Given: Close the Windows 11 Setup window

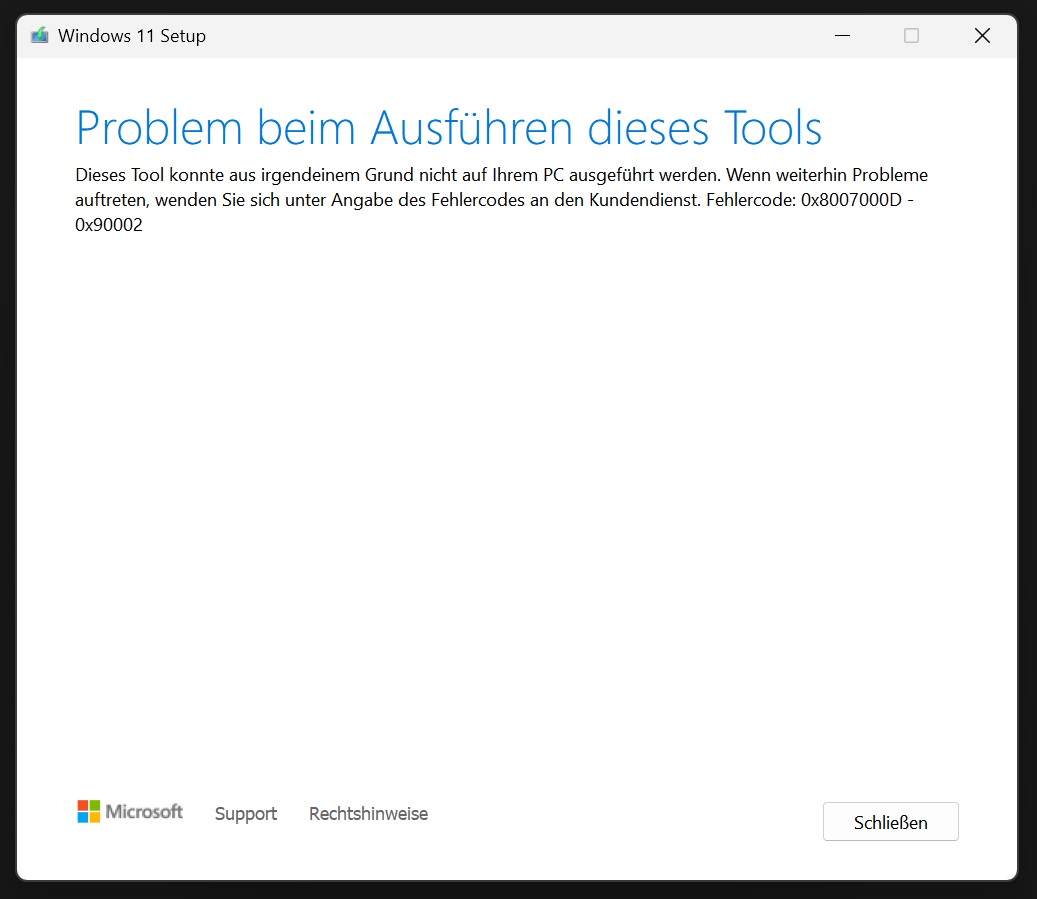Looking at the screenshot, I should point(982,36).
